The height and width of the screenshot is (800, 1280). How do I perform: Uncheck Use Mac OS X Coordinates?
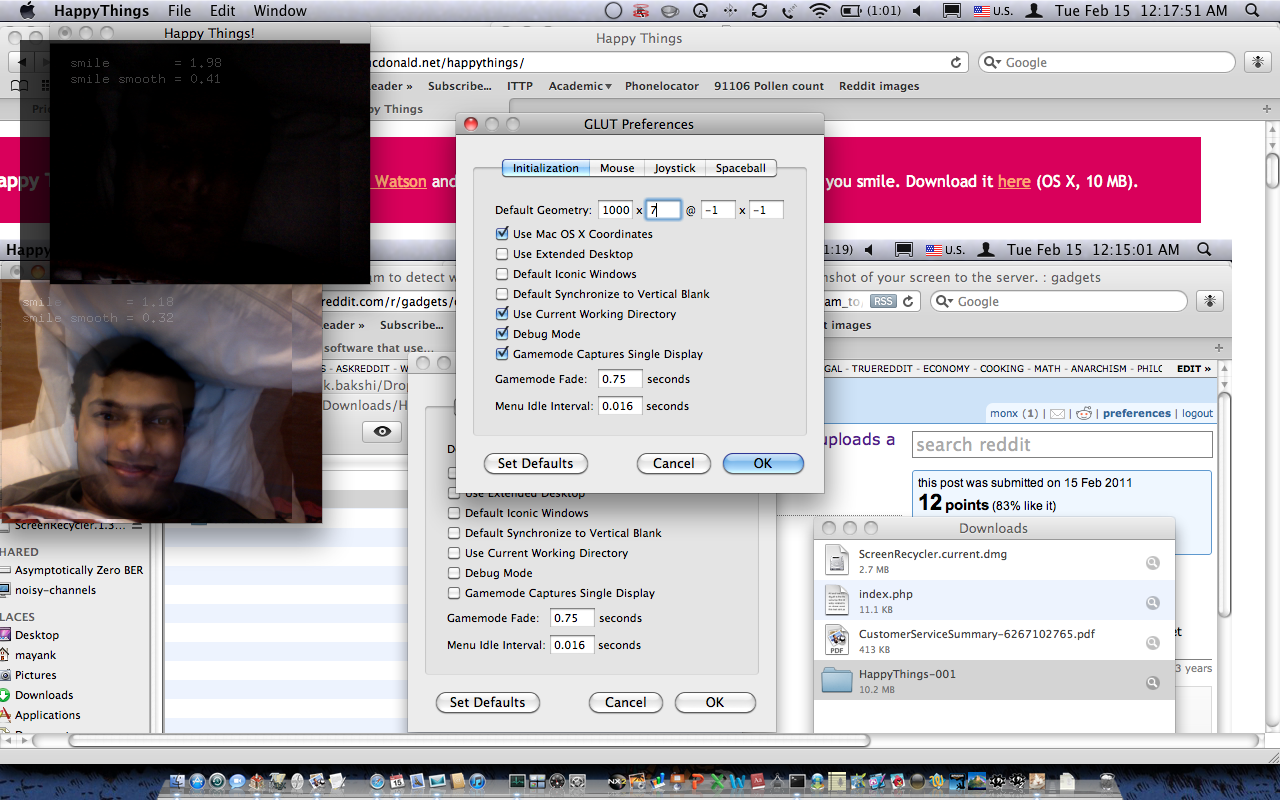coord(502,234)
